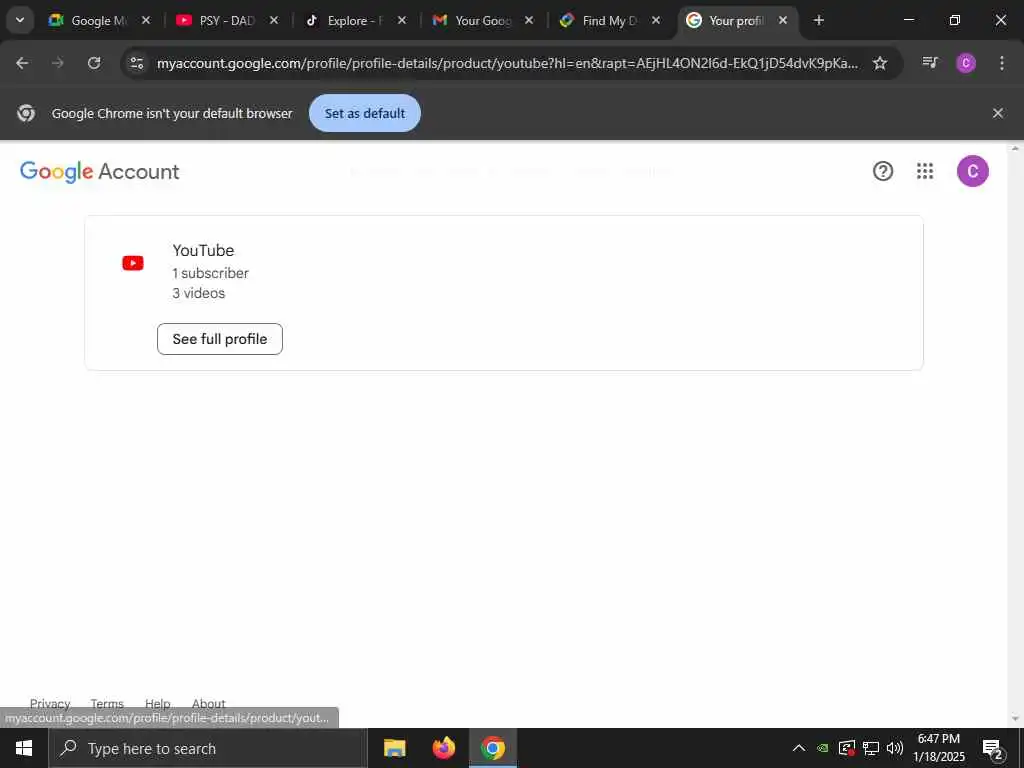Bookmark this page with the star
The width and height of the screenshot is (1024, 768).
click(880, 63)
